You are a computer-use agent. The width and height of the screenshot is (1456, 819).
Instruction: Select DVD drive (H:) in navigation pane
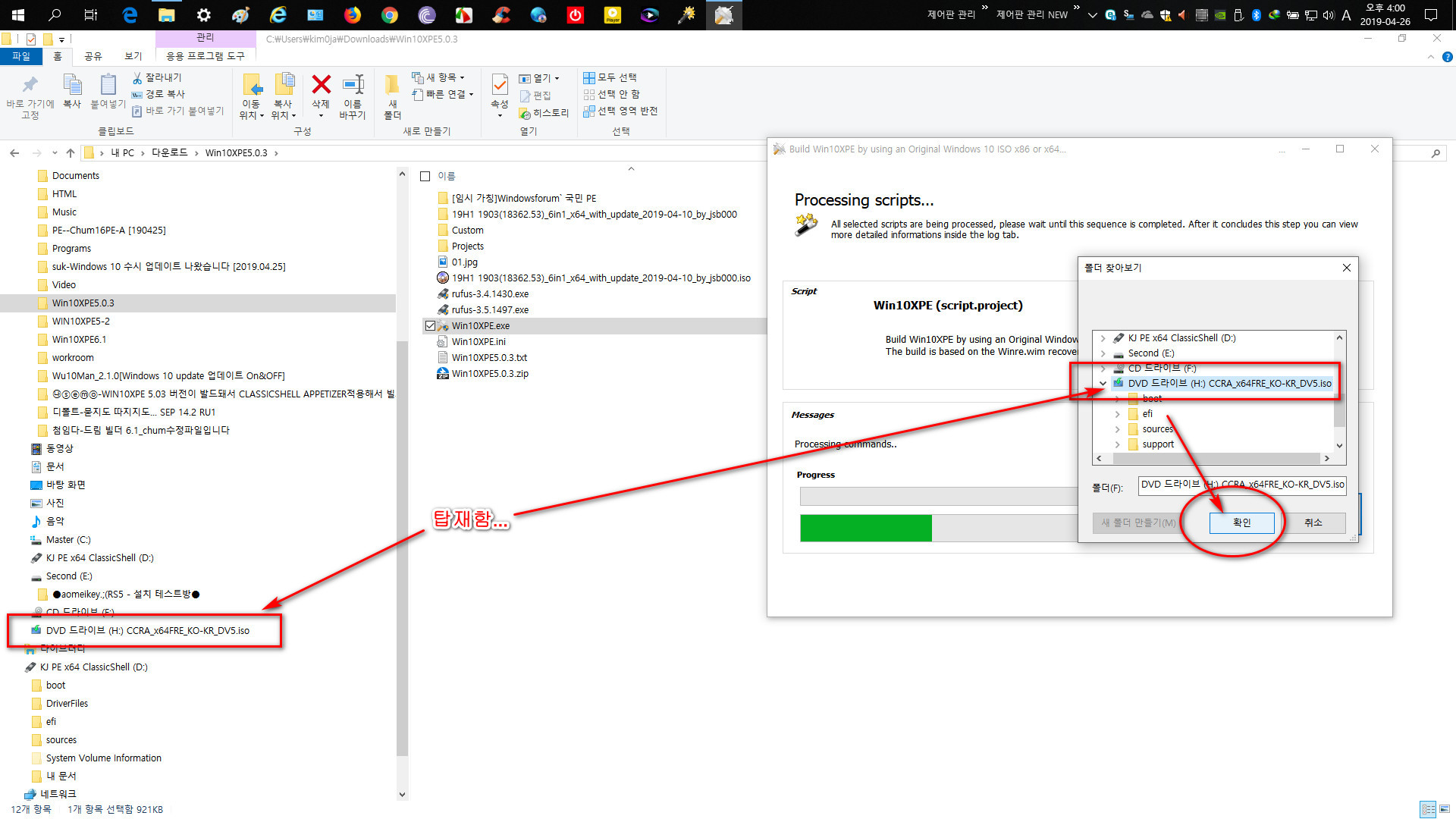point(147,631)
